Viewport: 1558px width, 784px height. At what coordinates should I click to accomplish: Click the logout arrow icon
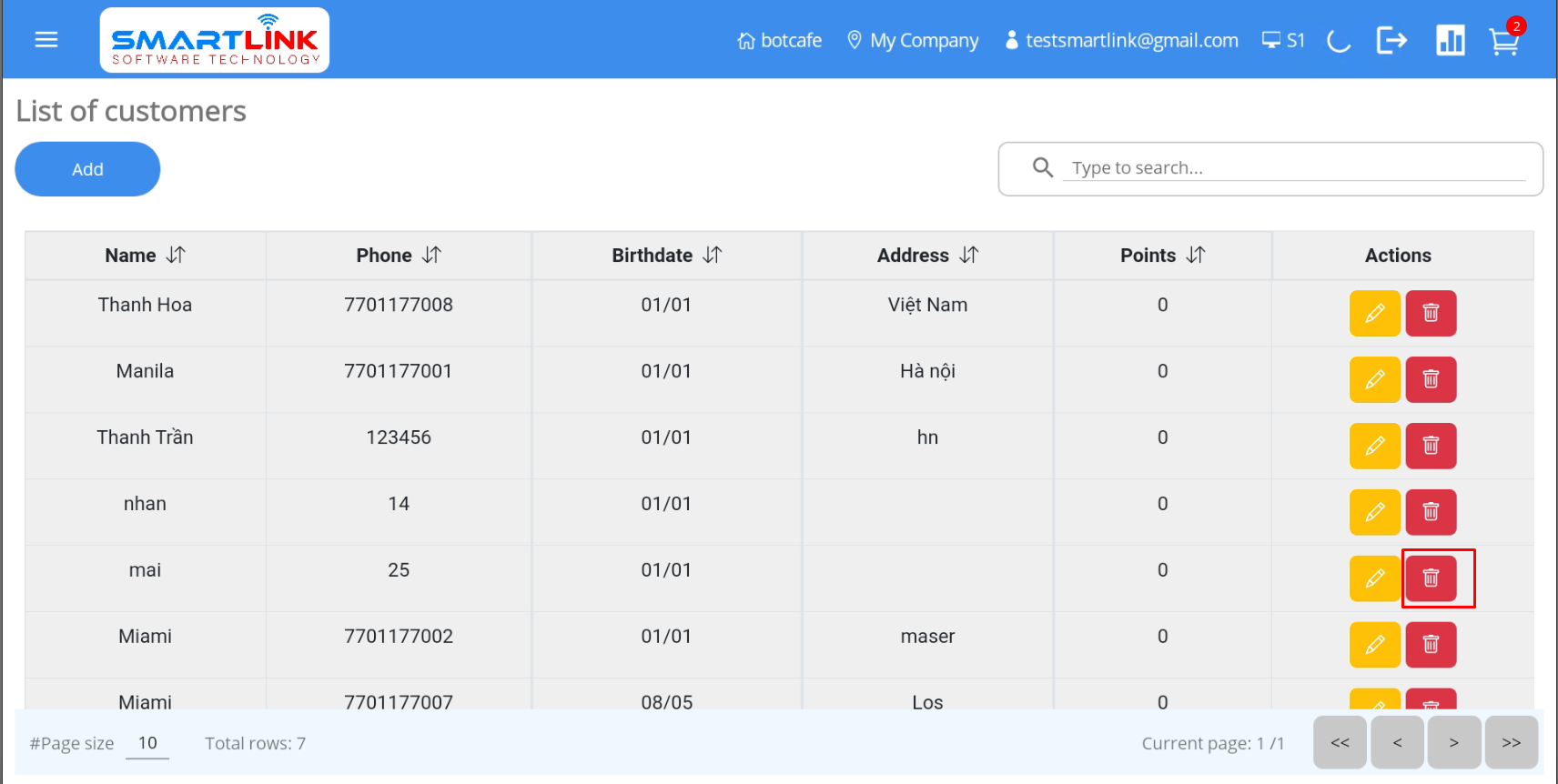pos(1391,40)
